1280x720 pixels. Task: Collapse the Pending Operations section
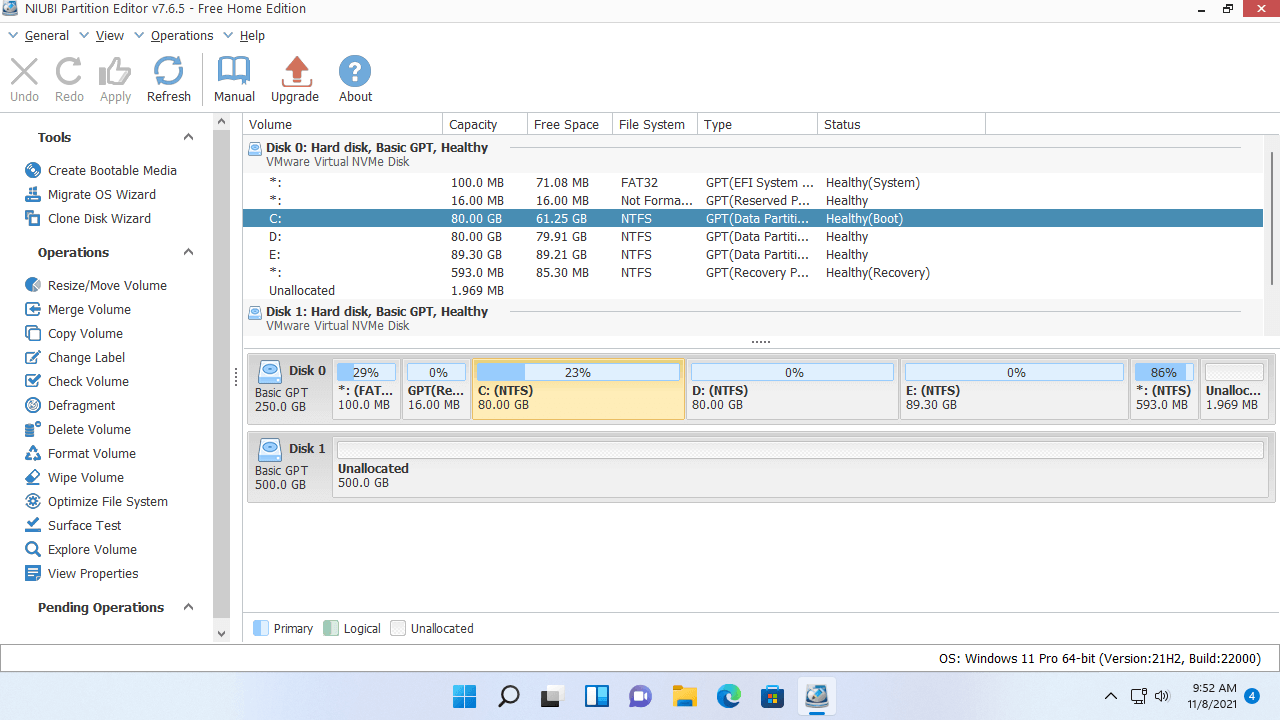coord(188,608)
